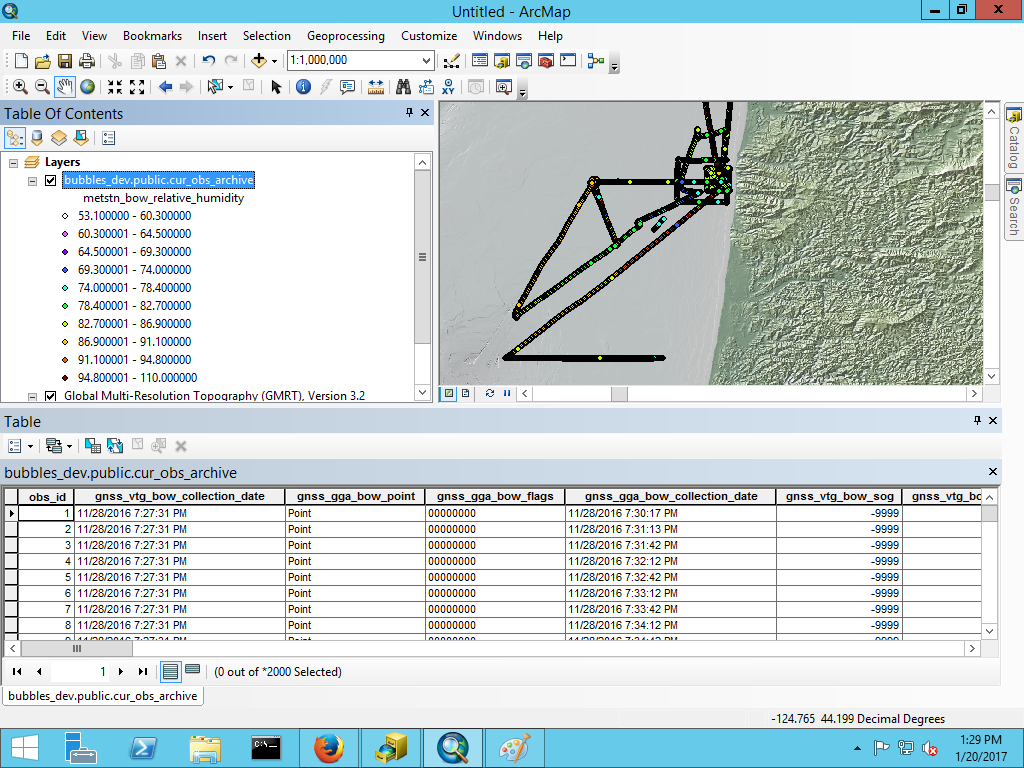The image size is (1024, 768).
Task: Undo the last action
Action: [x=209, y=61]
